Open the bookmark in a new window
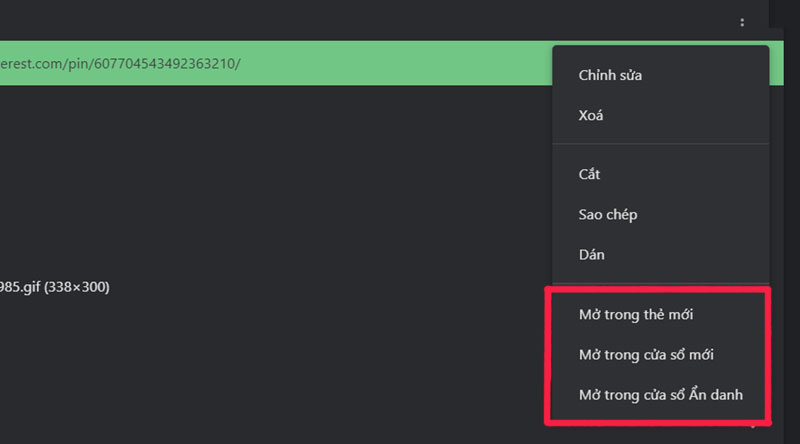 [646, 355]
